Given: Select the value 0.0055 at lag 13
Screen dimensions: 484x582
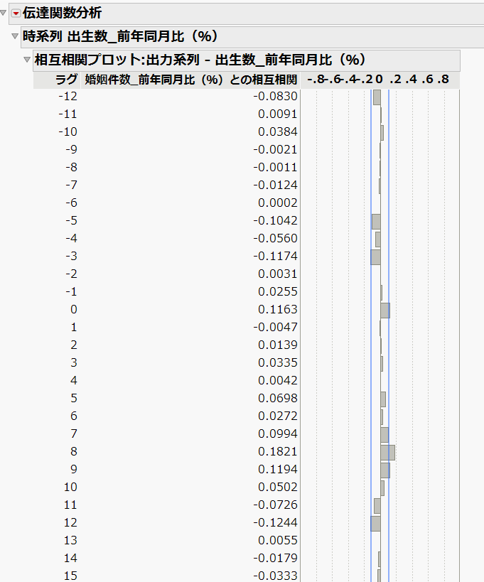Looking at the screenshot, I should tap(278, 540).
